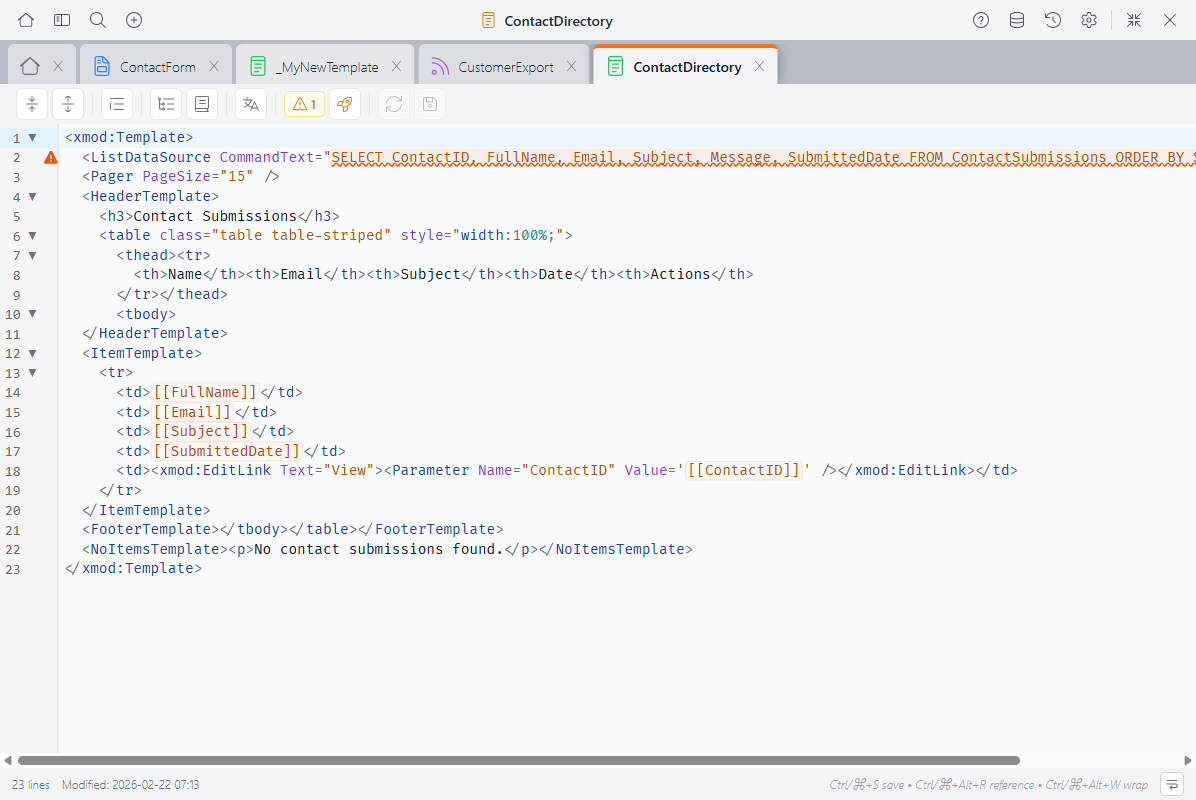Click the 'View' Text attribute value
This screenshot has height=800, width=1196.
349,470
